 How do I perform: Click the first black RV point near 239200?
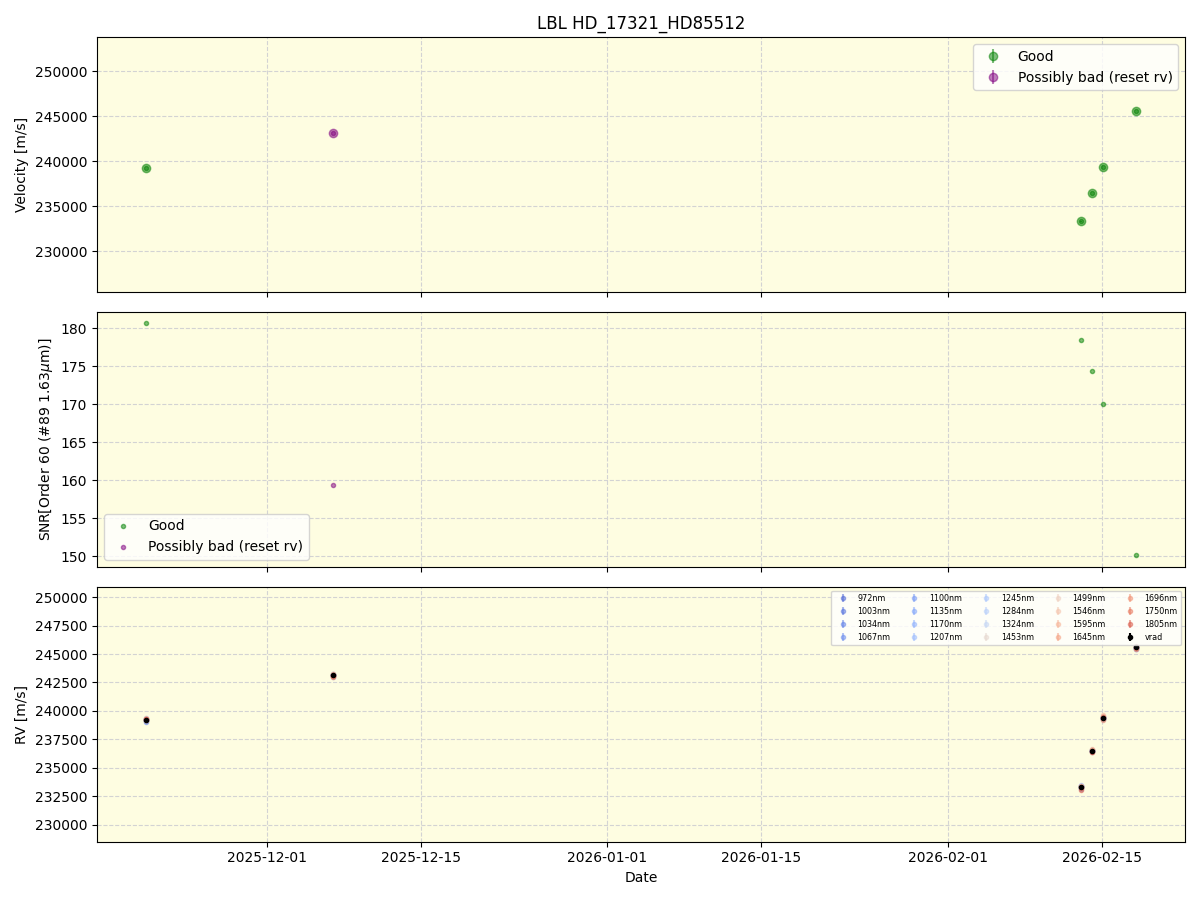coord(146,720)
